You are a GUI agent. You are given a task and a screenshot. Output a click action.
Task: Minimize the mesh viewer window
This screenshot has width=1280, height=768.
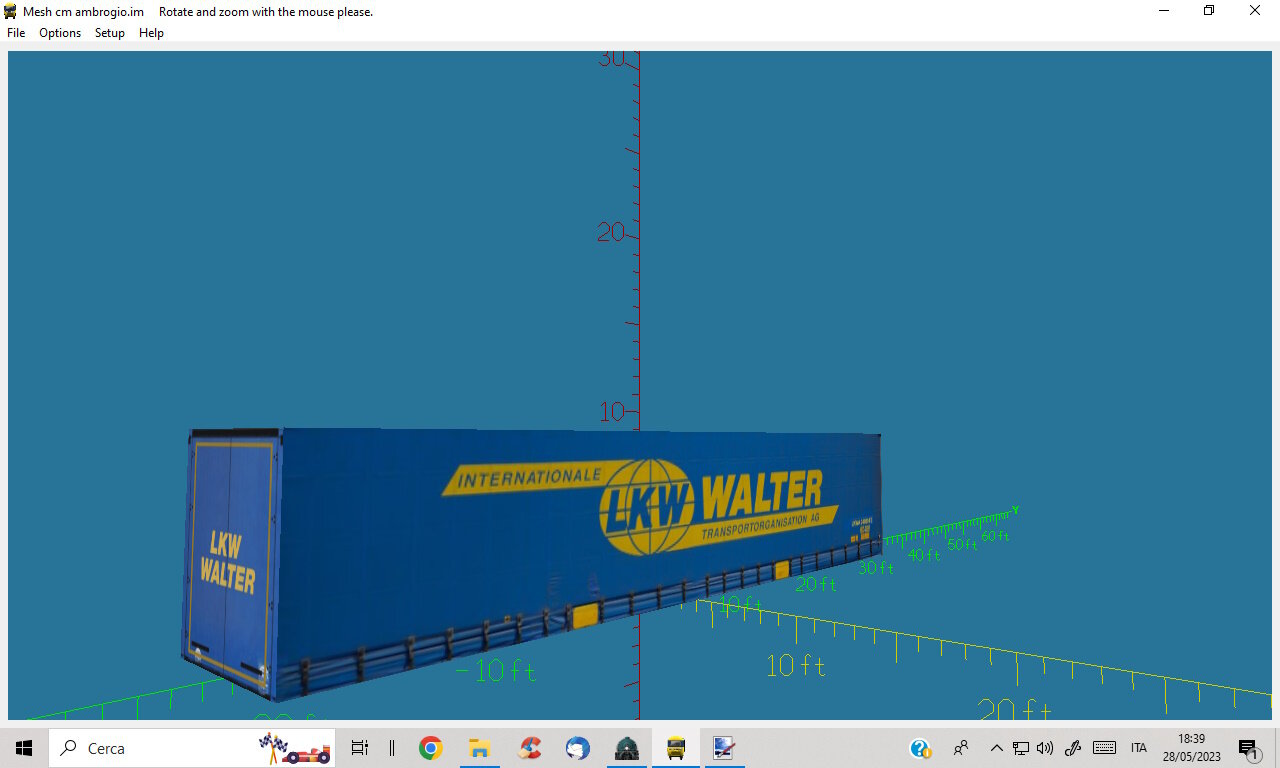1165,11
